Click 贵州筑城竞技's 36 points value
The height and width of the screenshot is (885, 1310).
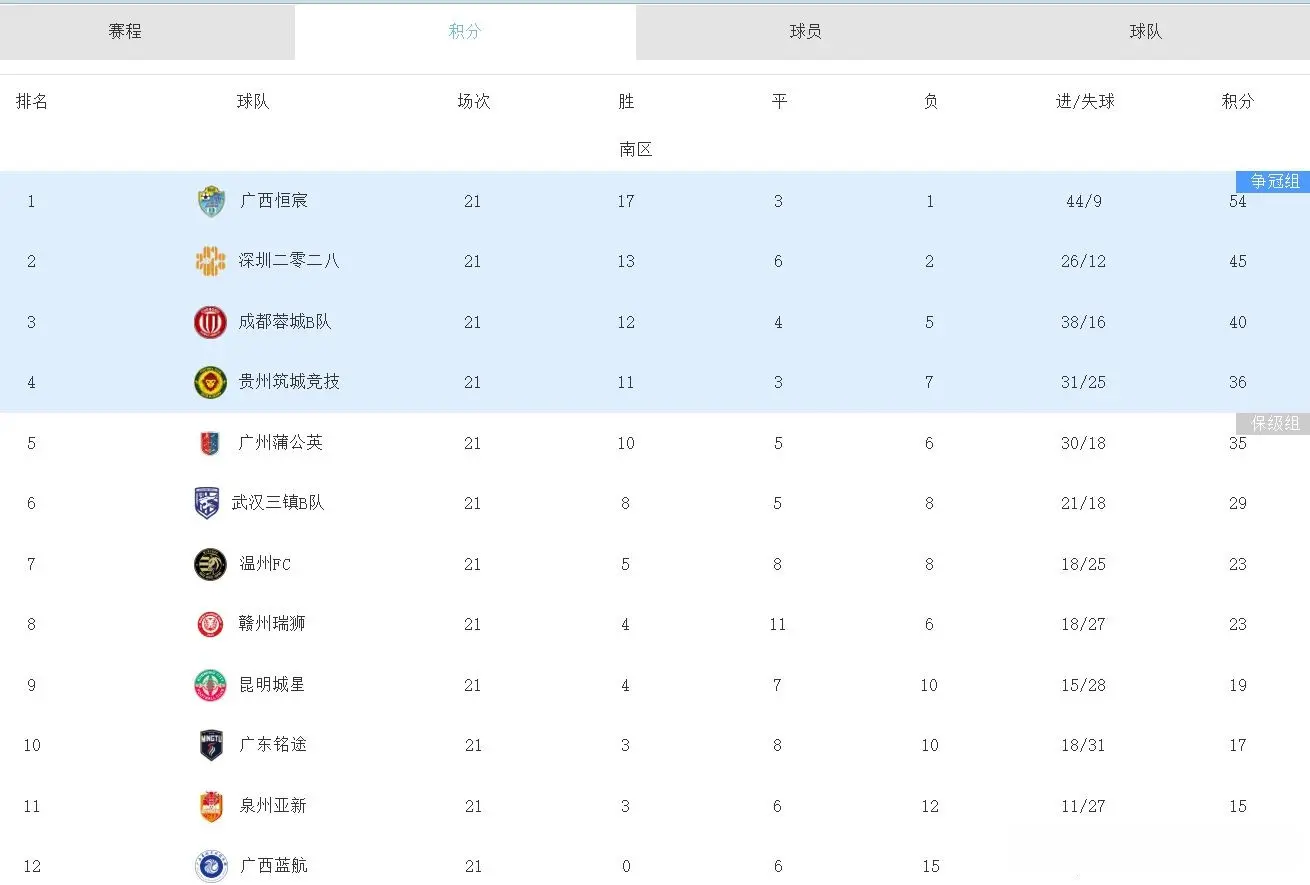point(1238,383)
